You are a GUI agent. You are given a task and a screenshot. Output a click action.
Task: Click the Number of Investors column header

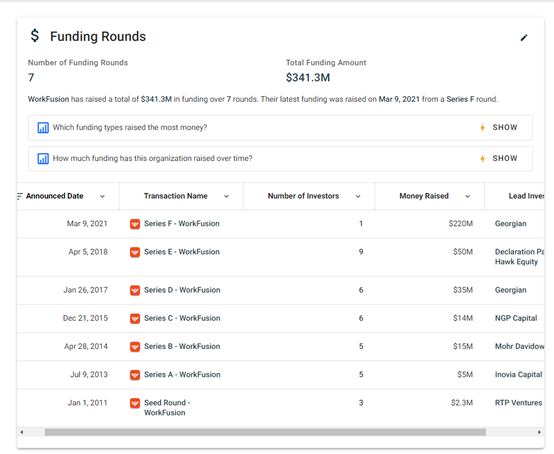[x=303, y=196]
